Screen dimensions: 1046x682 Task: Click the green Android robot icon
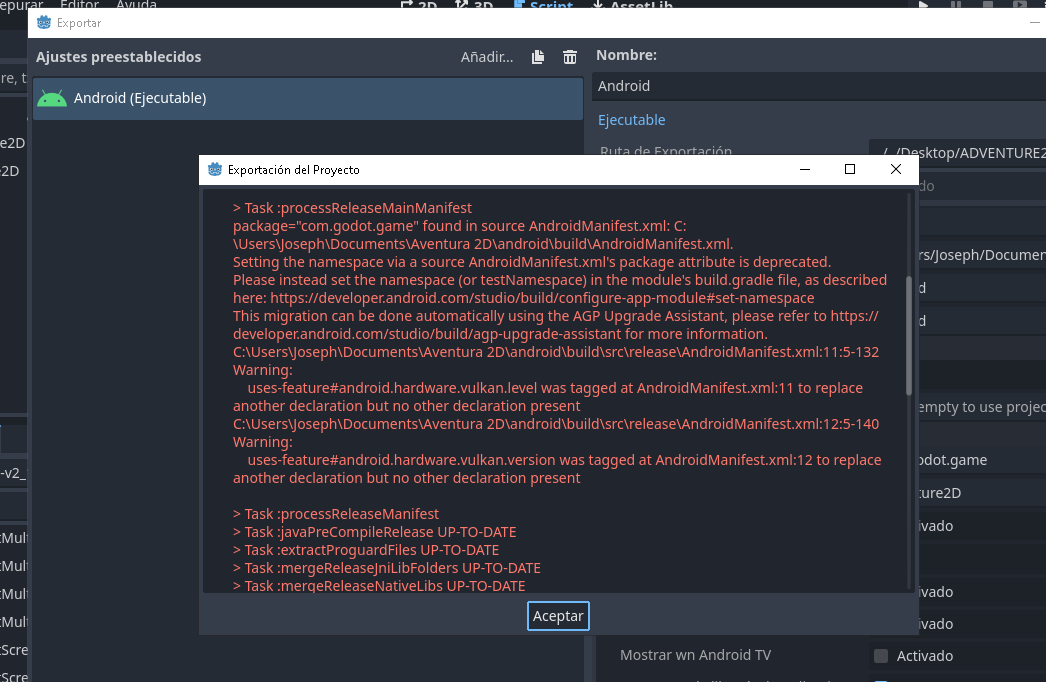(x=52, y=98)
